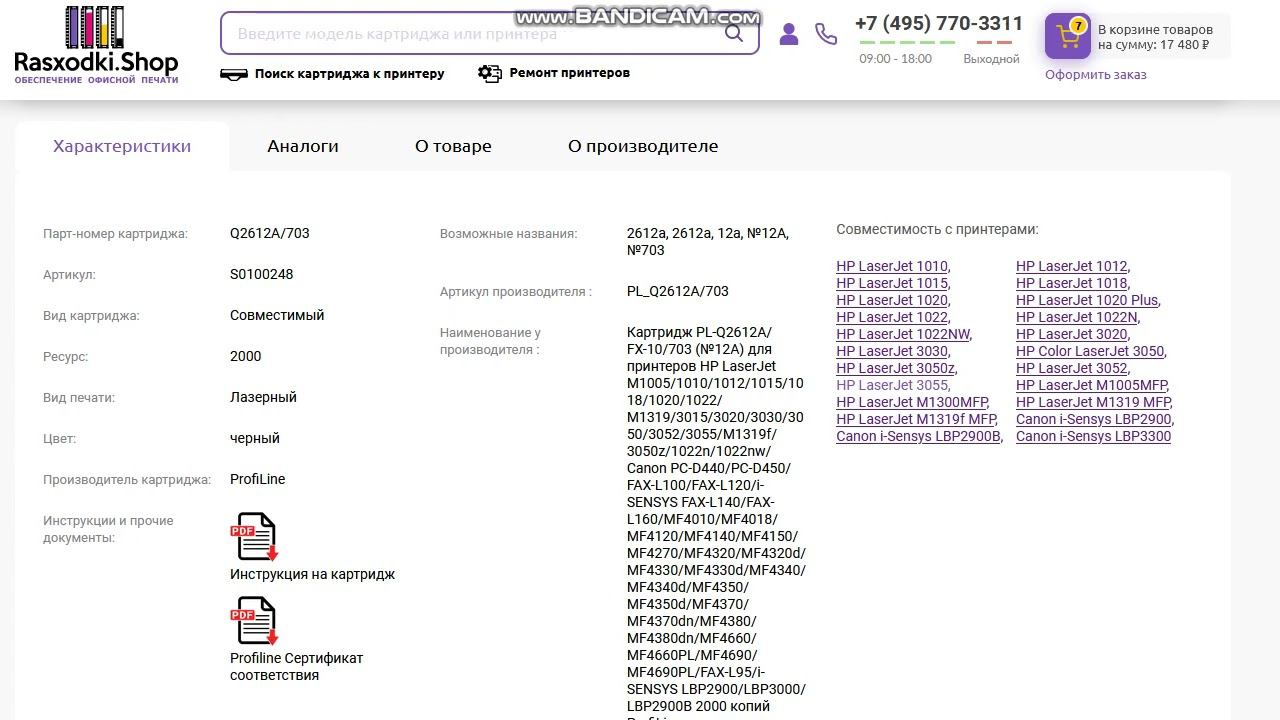Screen dimensions: 1280x720
Task: Click 'Совместимость с принтерами:' heading
Action: 937,229
